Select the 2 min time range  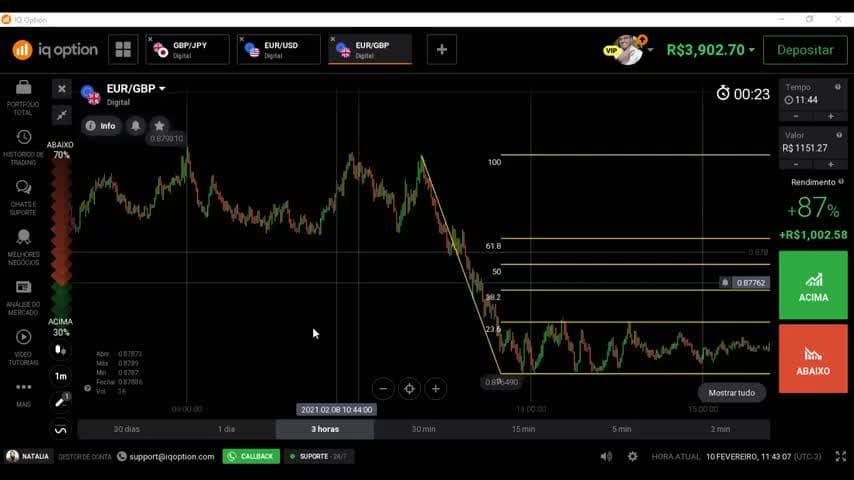point(720,429)
